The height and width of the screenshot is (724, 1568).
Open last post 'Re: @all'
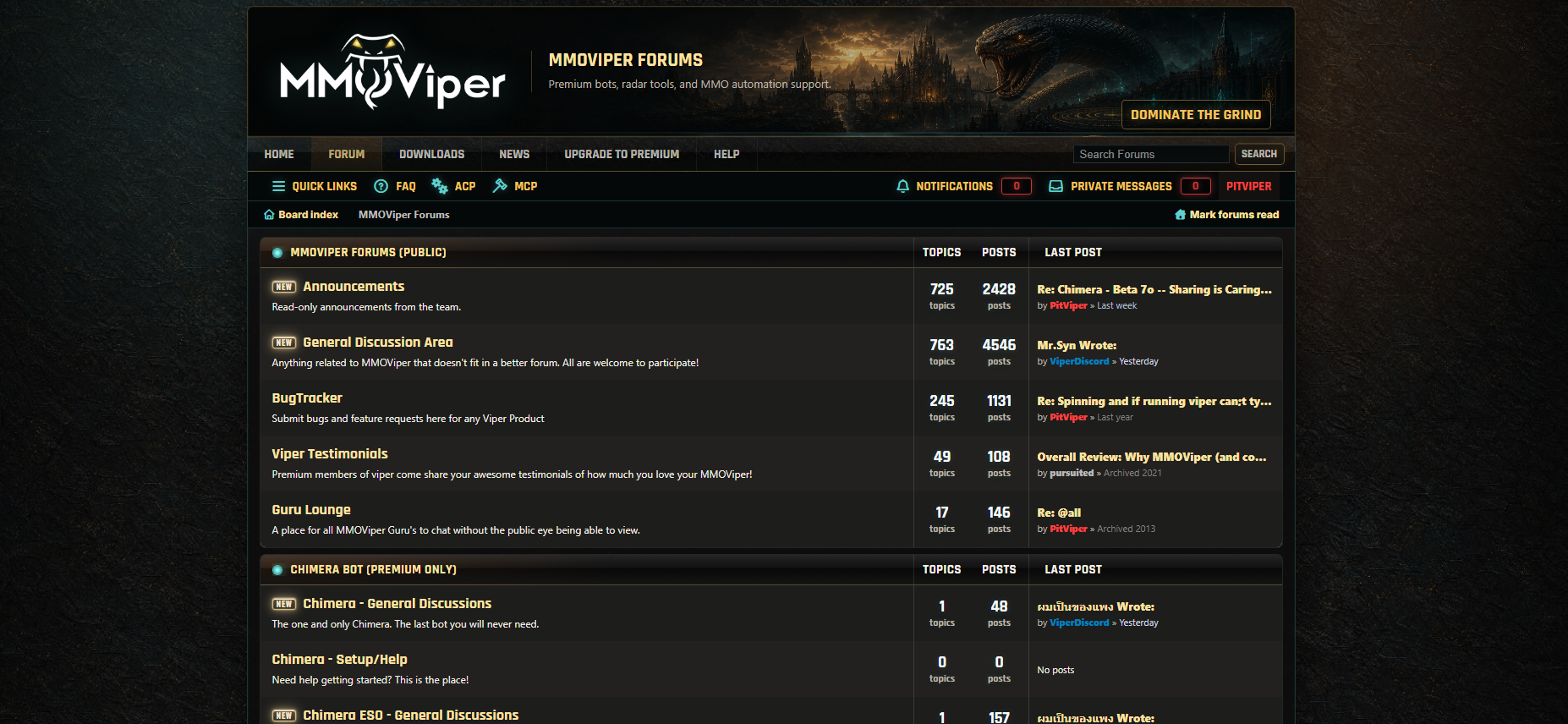[x=1059, y=513]
